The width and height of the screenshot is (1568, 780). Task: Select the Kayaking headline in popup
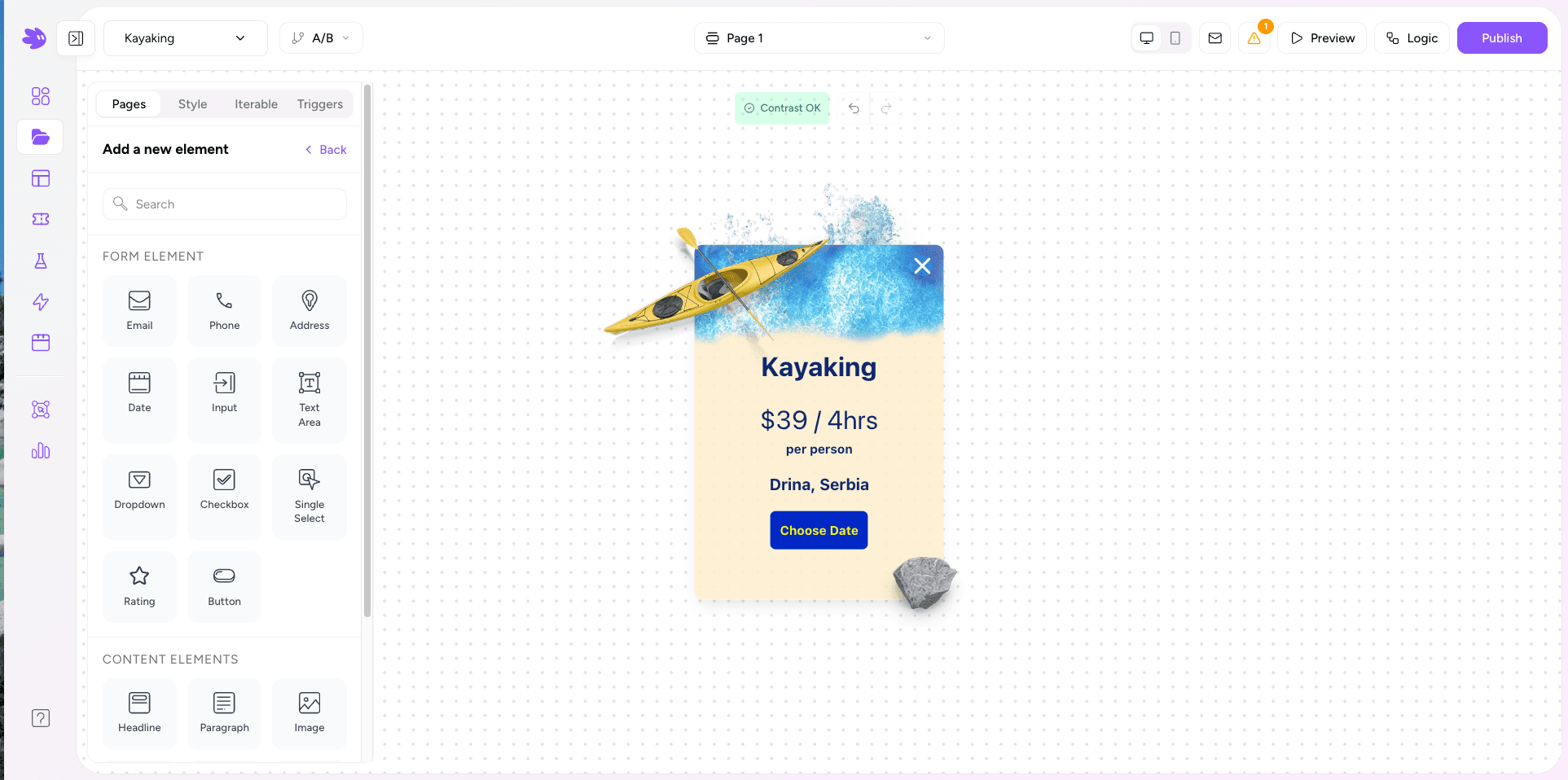coord(819,367)
